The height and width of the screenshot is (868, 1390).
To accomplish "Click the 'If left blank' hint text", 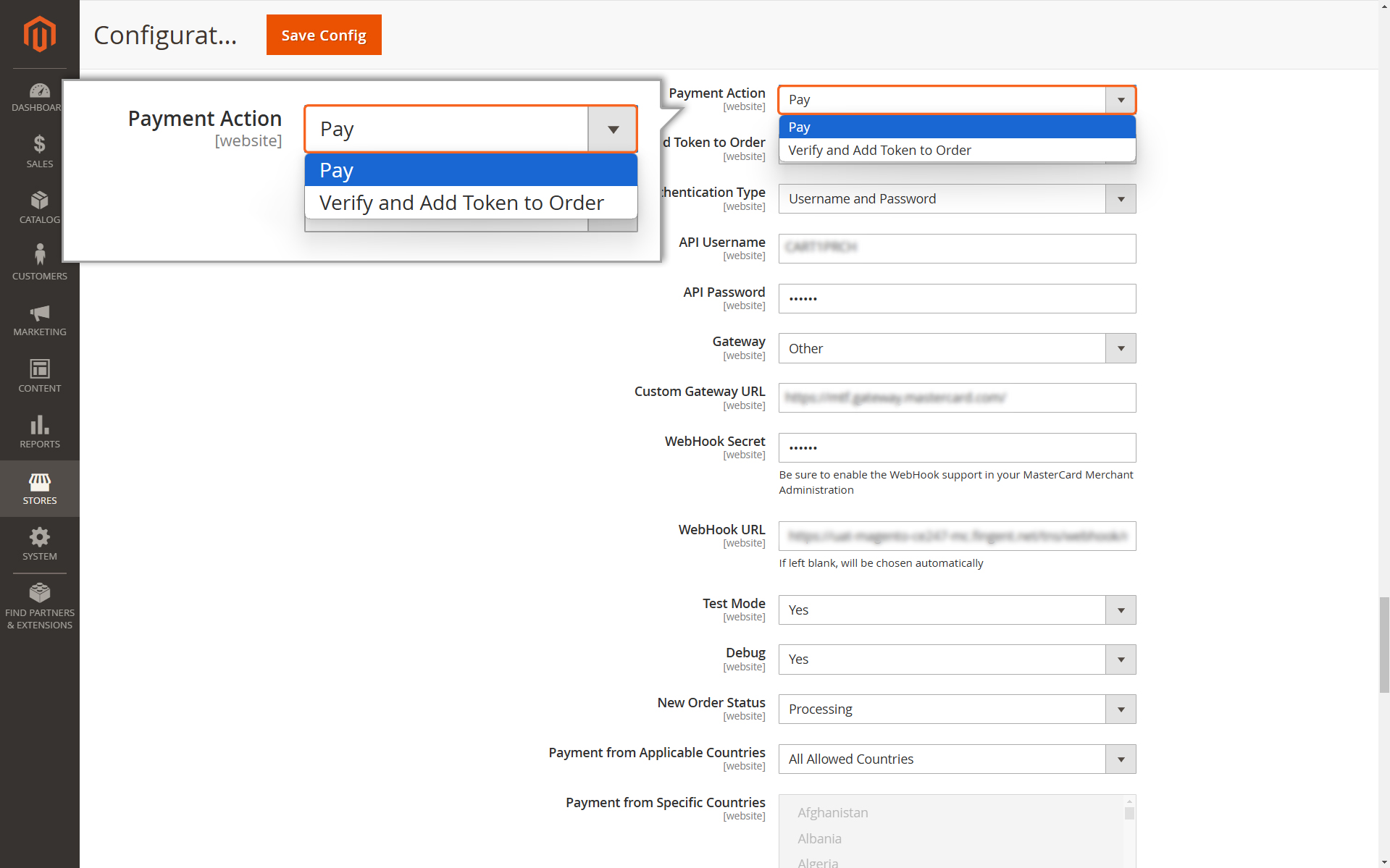I will [x=881, y=563].
